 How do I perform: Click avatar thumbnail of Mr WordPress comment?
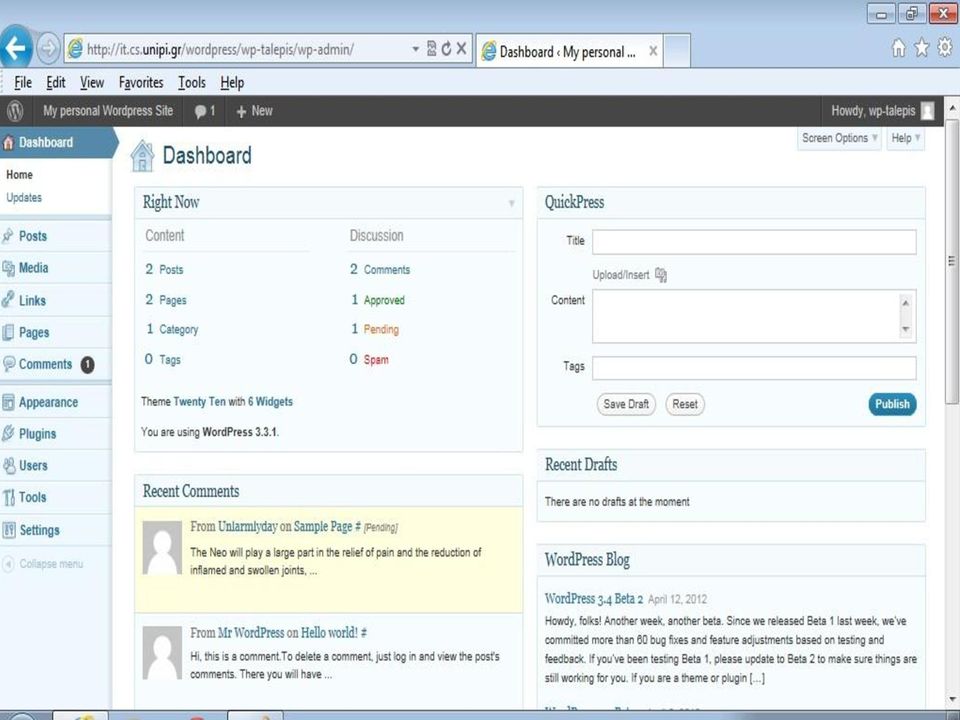click(162, 653)
